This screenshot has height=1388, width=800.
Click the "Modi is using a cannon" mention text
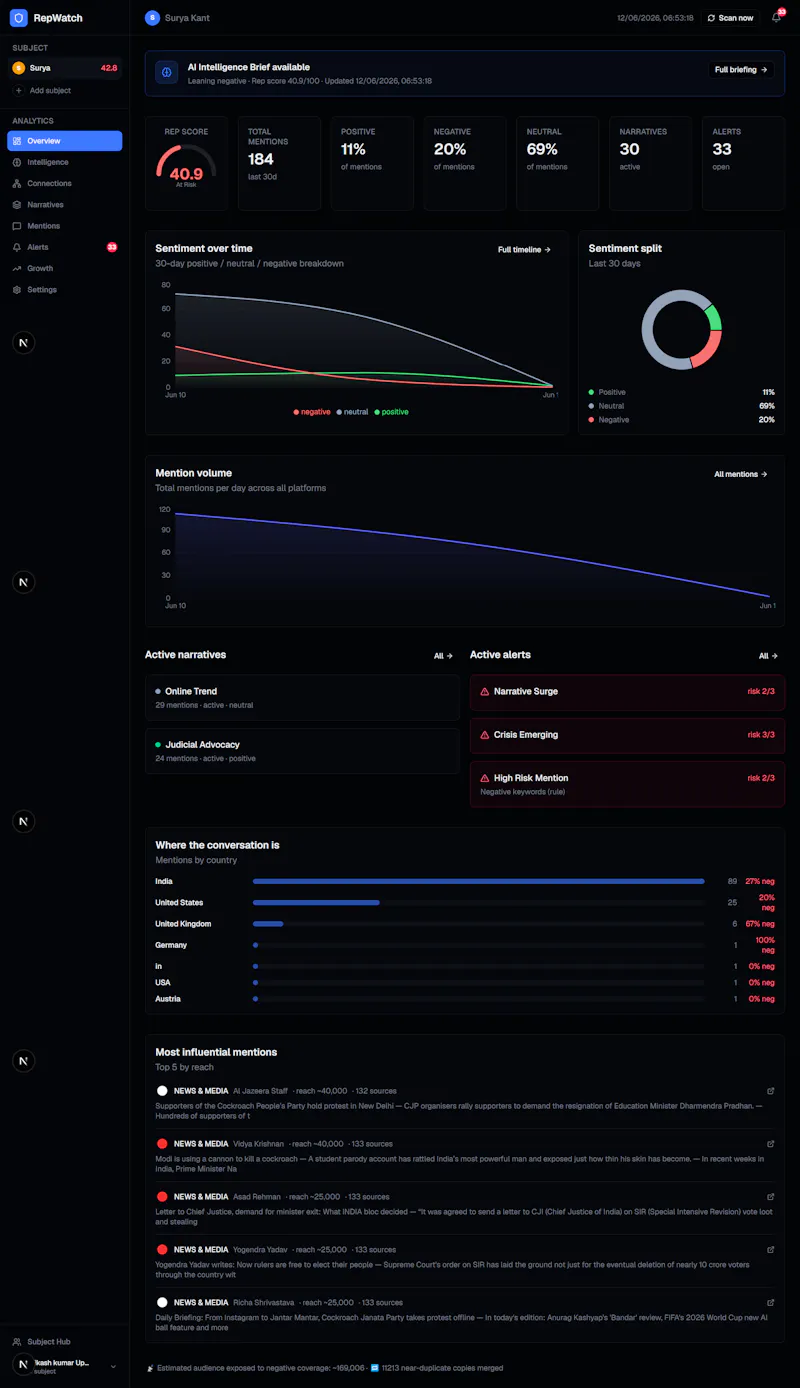pyautogui.click(x=460, y=1163)
